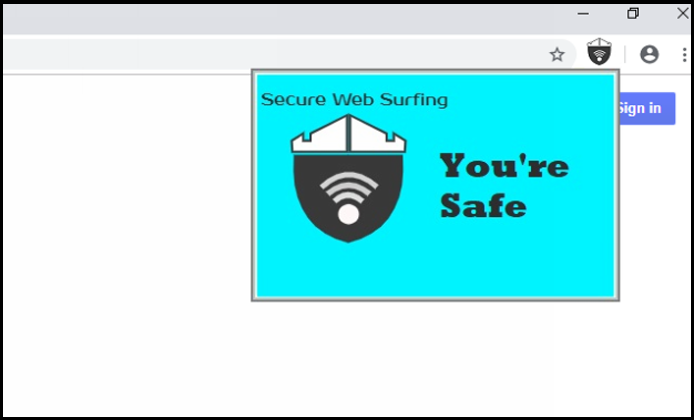Screen dimensions: 694x420
Task: Click the white castle top of shield logo
Action: (348, 134)
